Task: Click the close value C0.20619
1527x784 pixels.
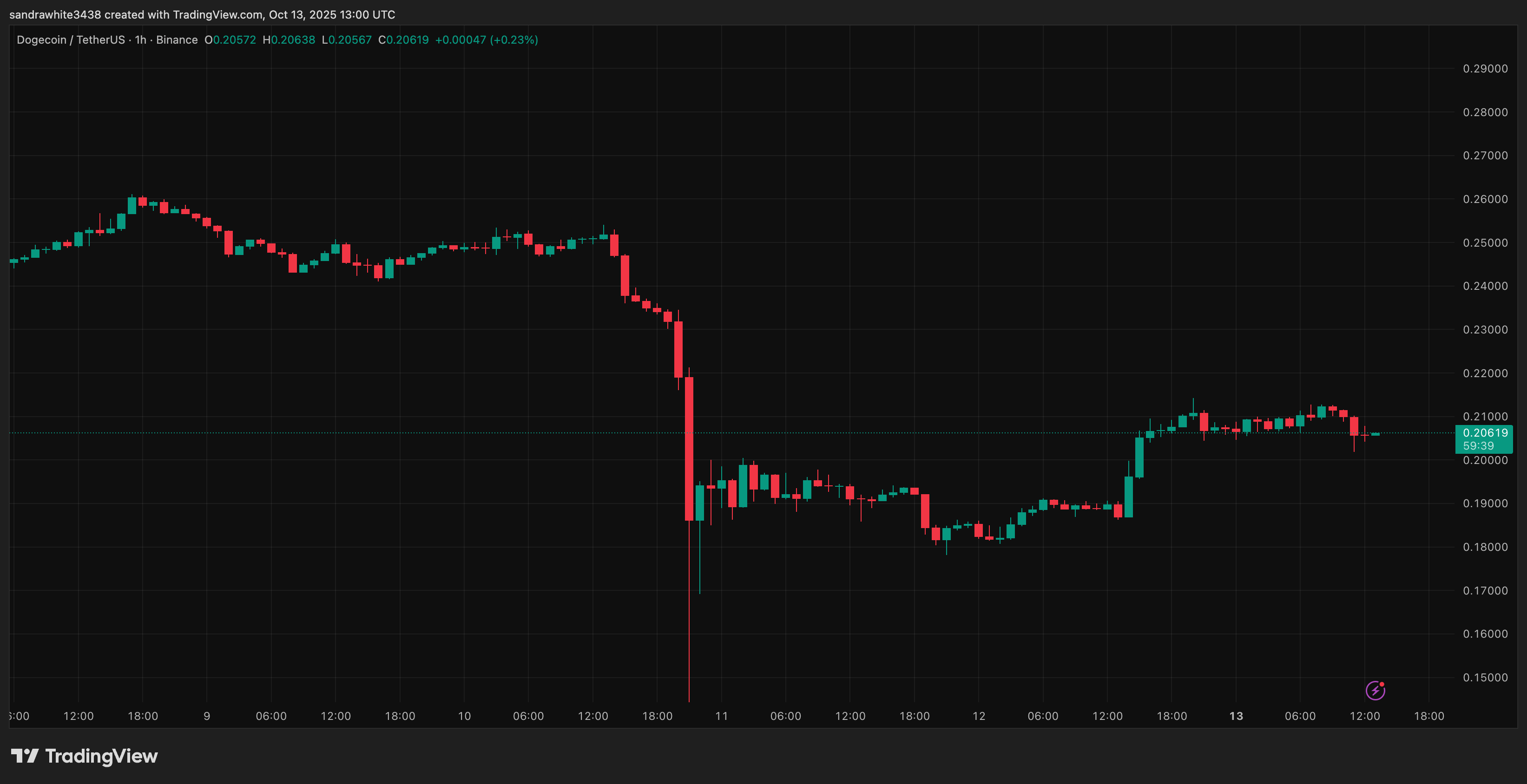Action: pyautogui.click(x=403, y=39)
